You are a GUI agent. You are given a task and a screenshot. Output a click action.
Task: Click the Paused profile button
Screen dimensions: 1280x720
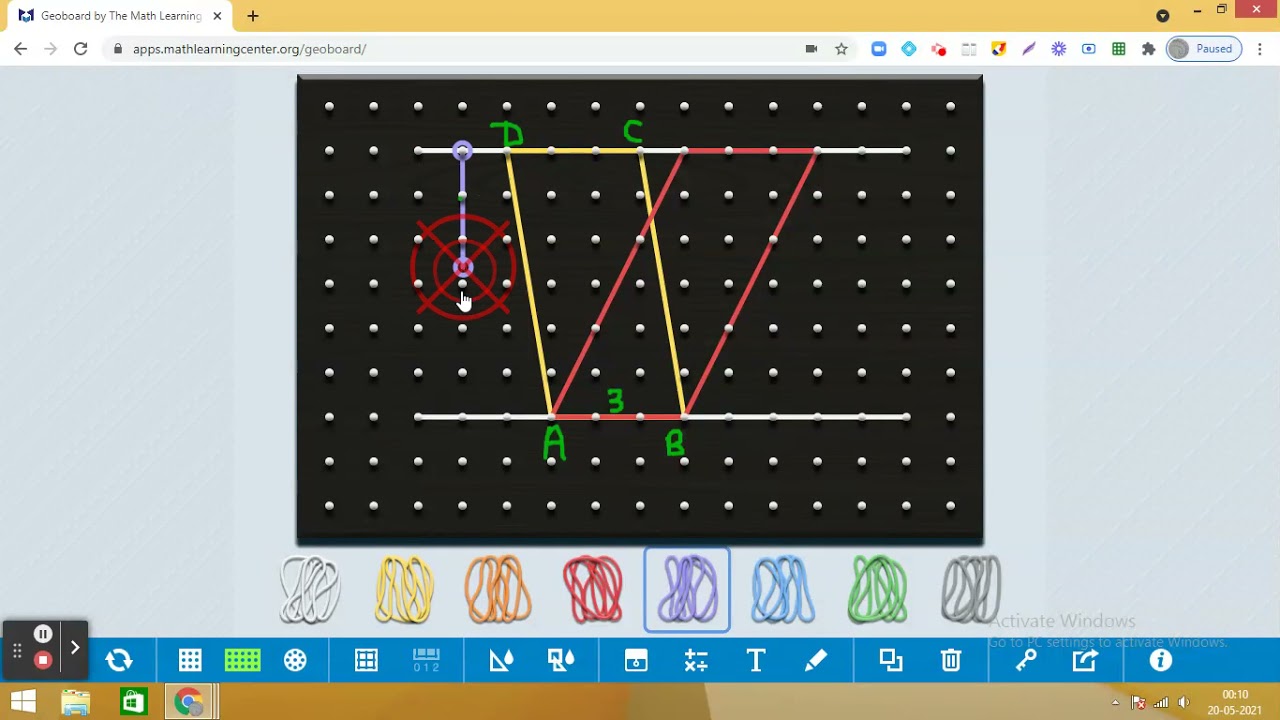[1205, 48]
